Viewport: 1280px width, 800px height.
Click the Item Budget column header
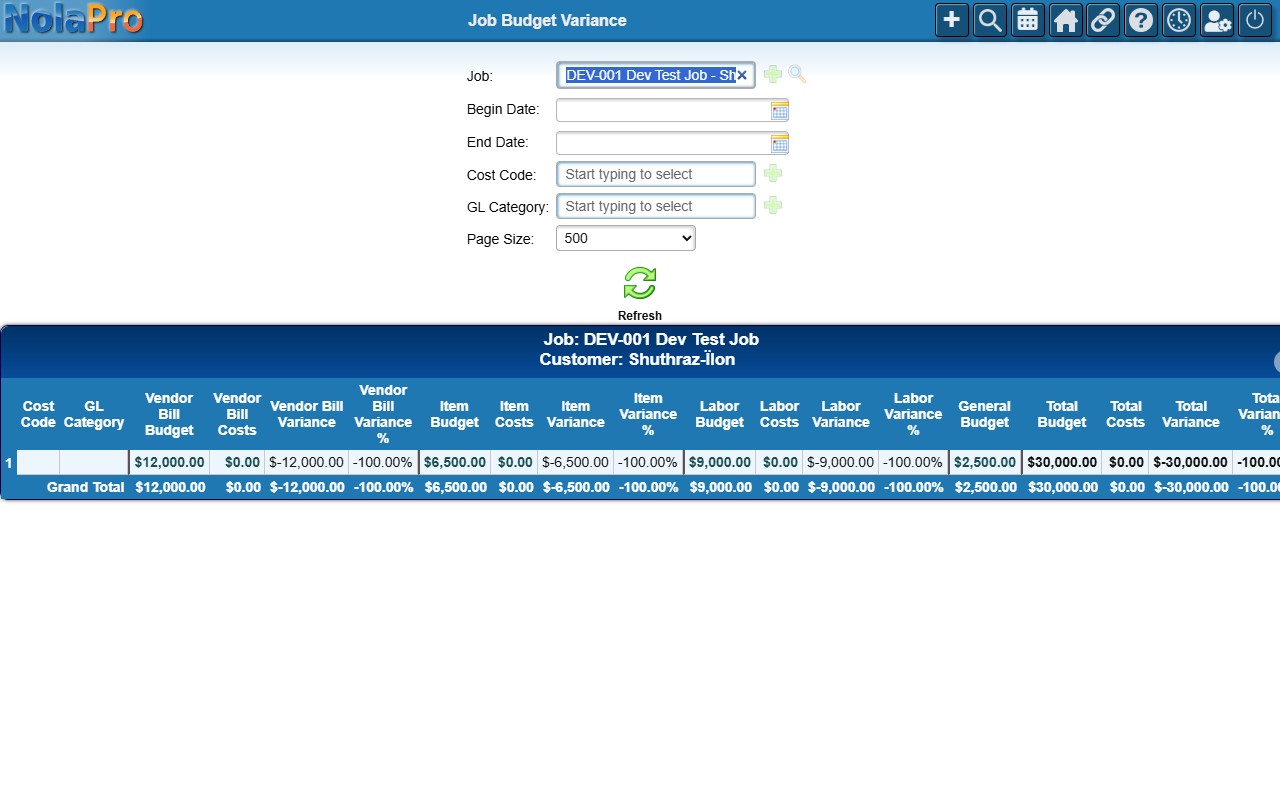[454, 414]
